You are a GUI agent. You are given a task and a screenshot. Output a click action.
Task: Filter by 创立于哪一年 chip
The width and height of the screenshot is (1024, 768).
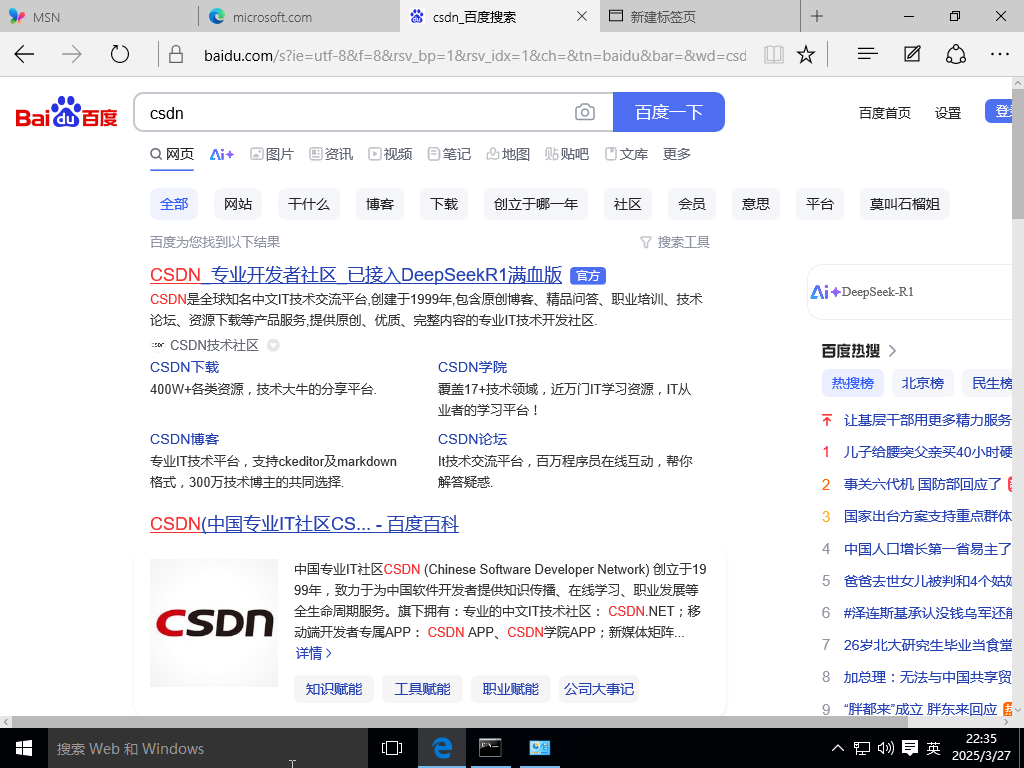click(536, 204)
